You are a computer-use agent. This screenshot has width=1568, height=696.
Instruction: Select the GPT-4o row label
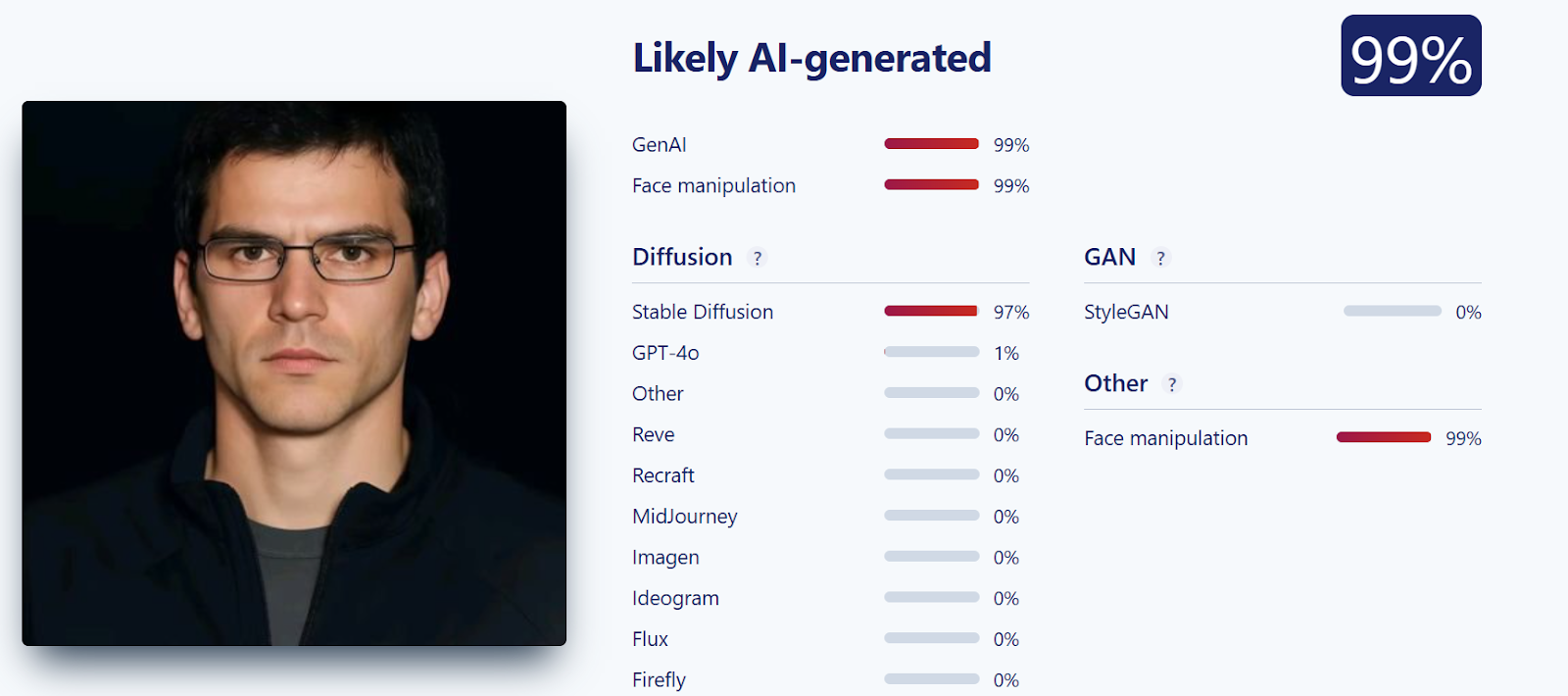tap(665, 353)
